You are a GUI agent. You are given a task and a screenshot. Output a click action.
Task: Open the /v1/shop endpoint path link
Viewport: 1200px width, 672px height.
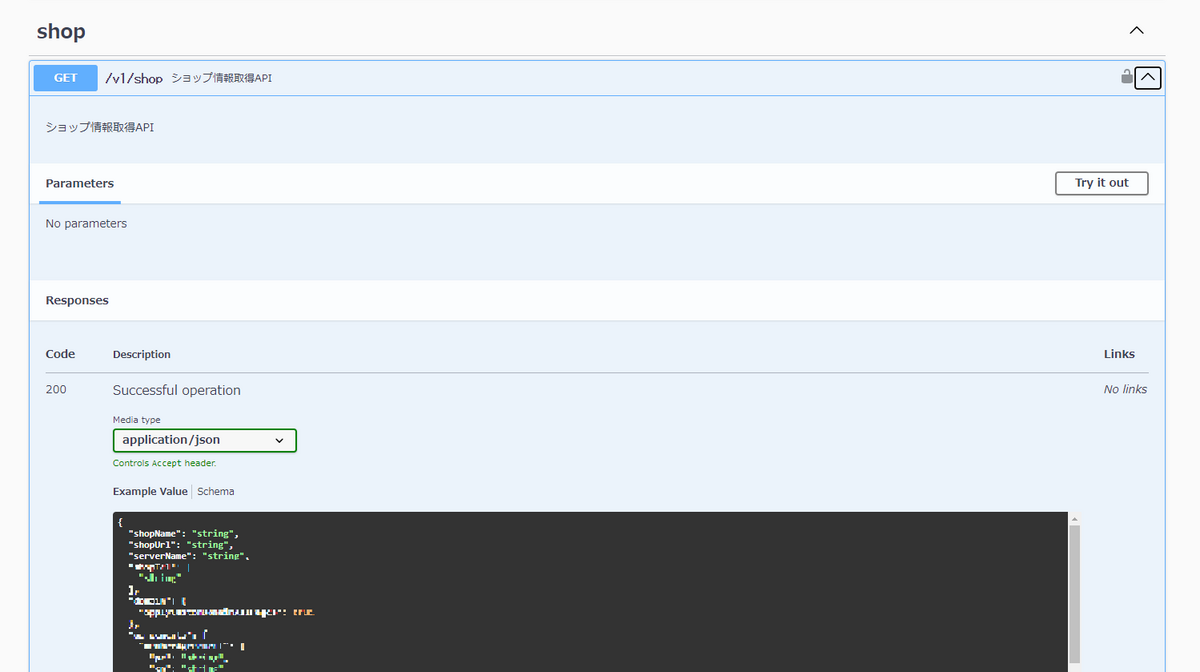[133, 77]
